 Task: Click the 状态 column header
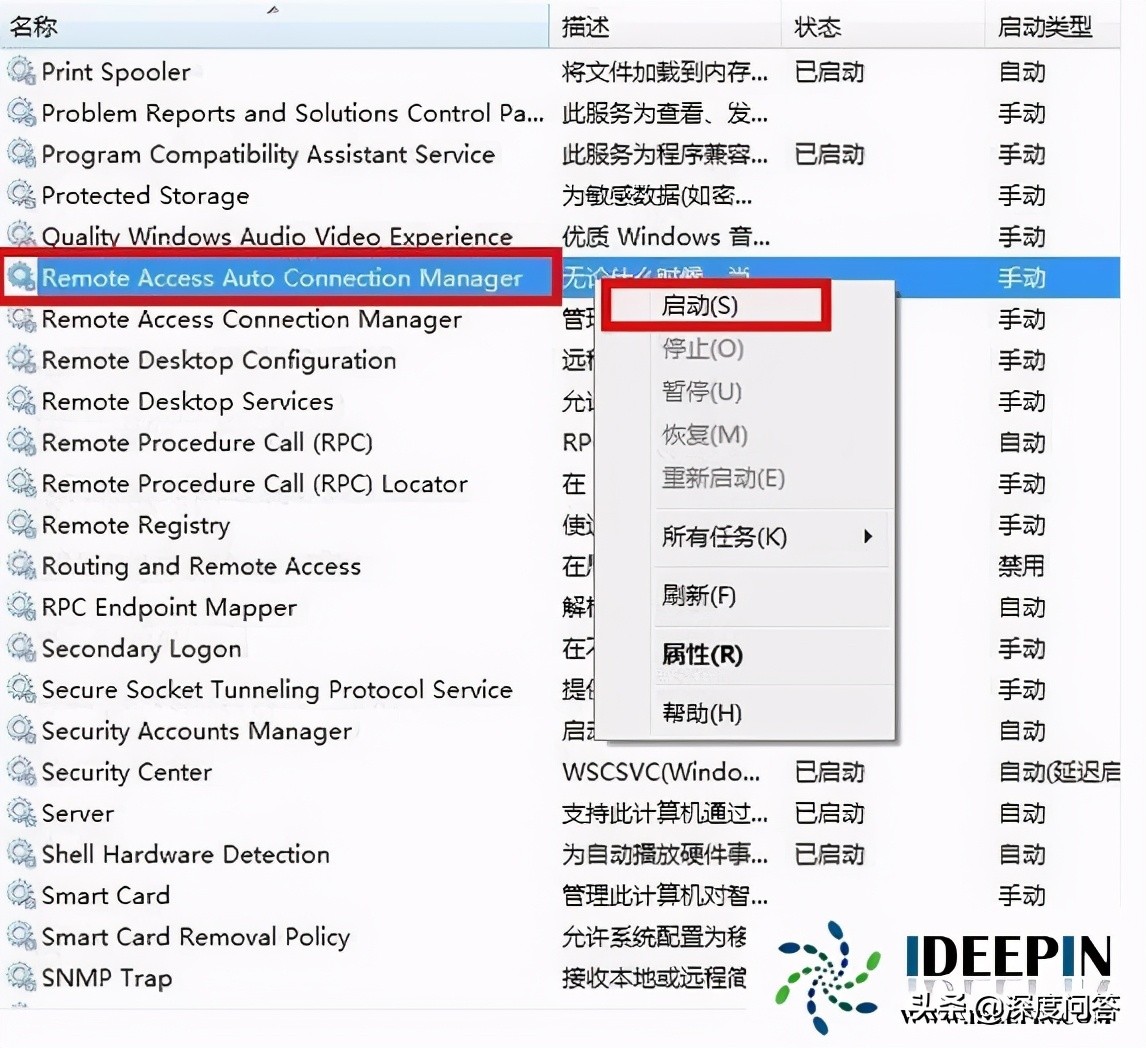click(816, 27)
